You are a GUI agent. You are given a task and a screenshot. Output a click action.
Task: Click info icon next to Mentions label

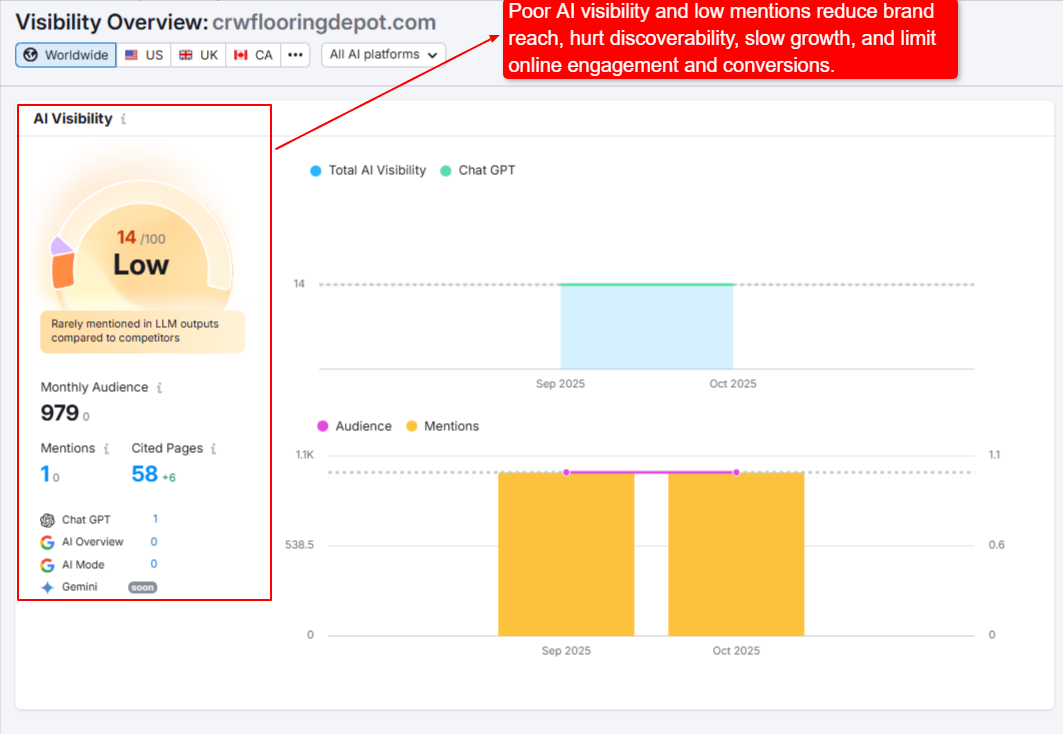coord(107,449)
